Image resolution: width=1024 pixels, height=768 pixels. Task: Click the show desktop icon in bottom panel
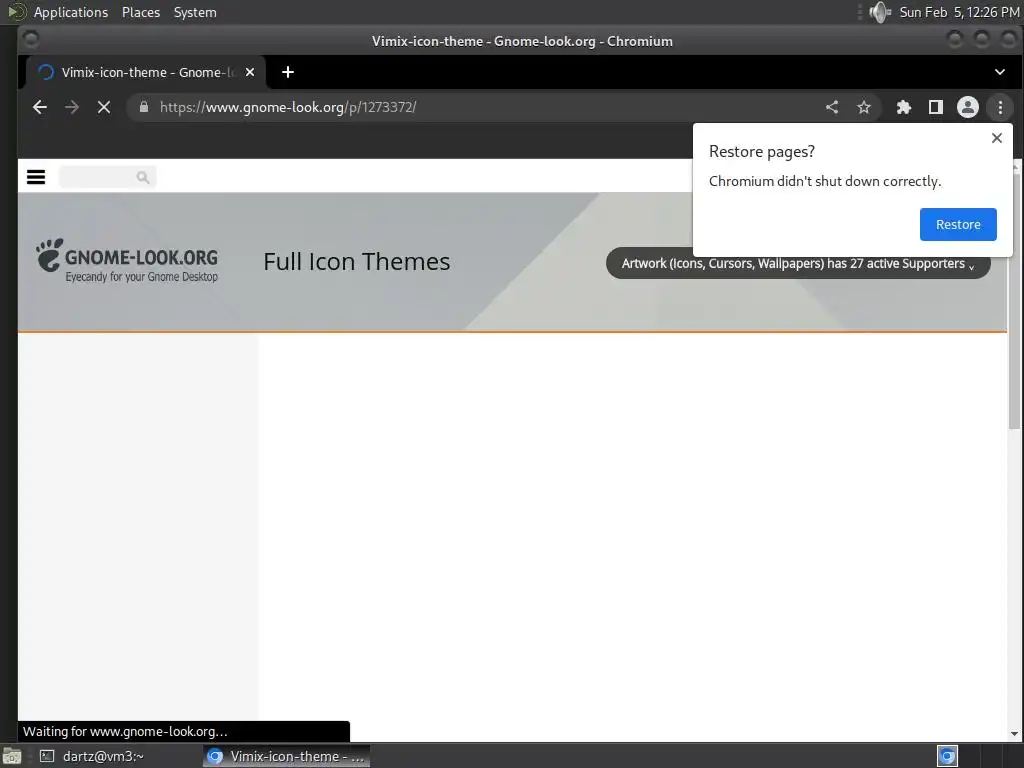pos(12,756)
